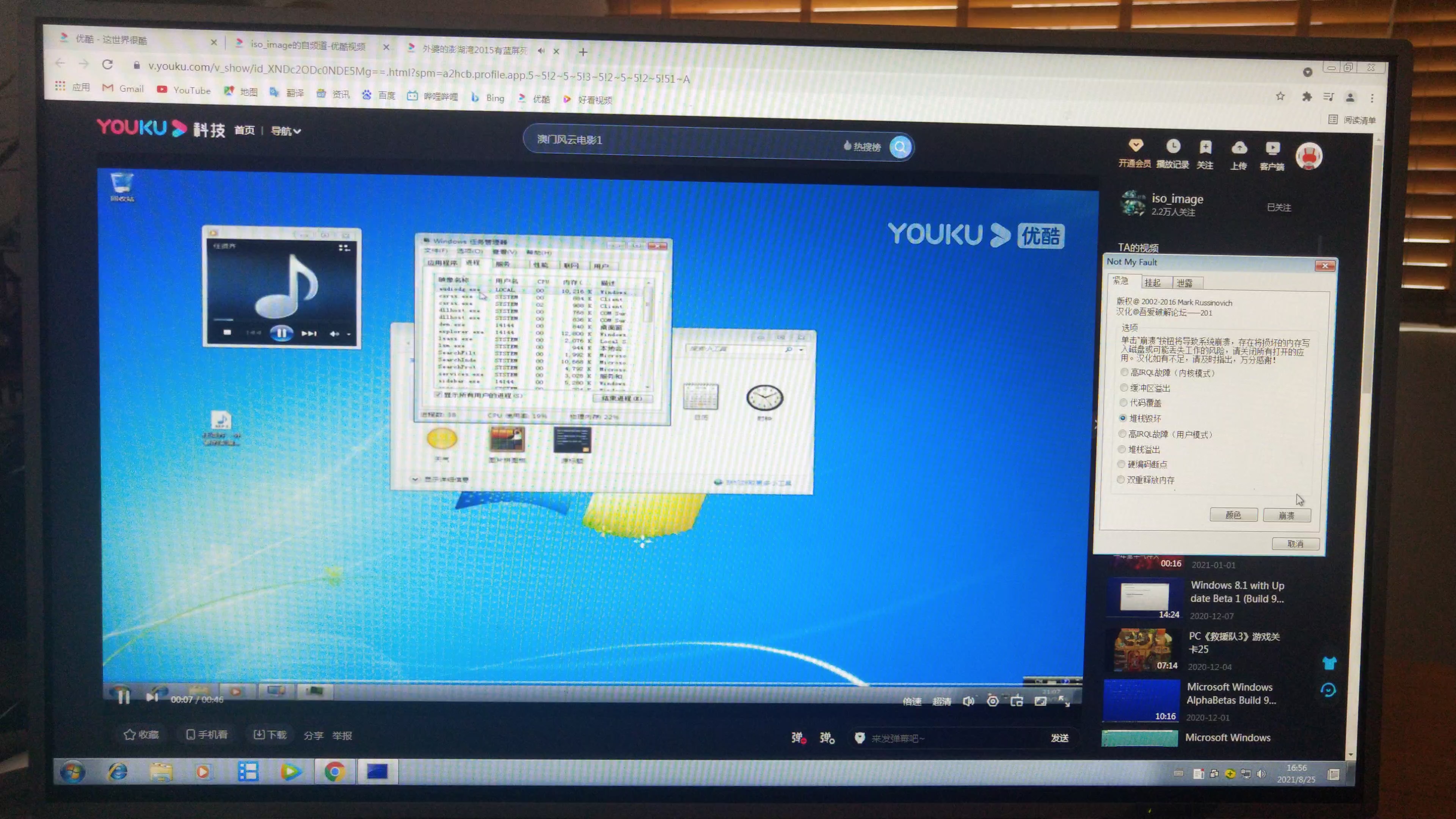The width and height of the screenshot is (1456, 819).
Task: Click 首页 home link on Youku
Action: coord(244,130)
